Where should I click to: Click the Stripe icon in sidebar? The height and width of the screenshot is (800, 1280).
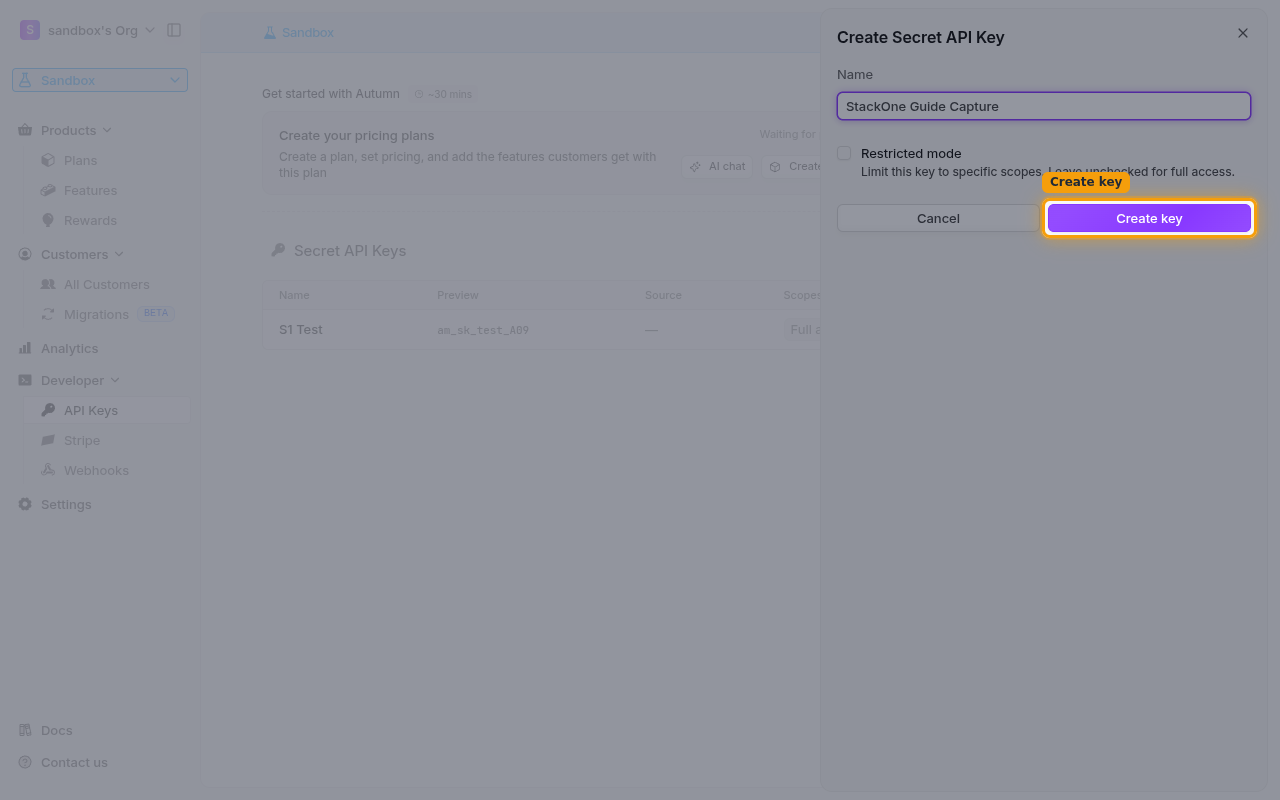(48, 440)
